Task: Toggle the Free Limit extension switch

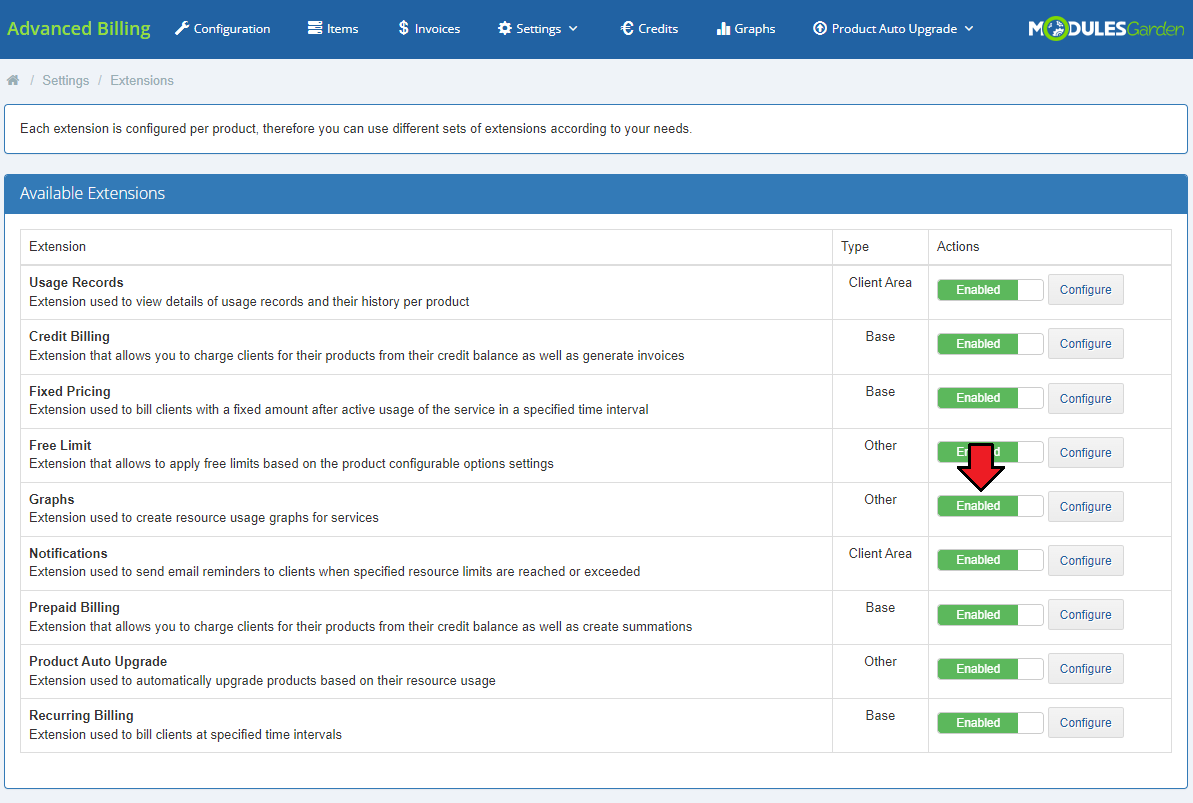Action: [990, 452]
